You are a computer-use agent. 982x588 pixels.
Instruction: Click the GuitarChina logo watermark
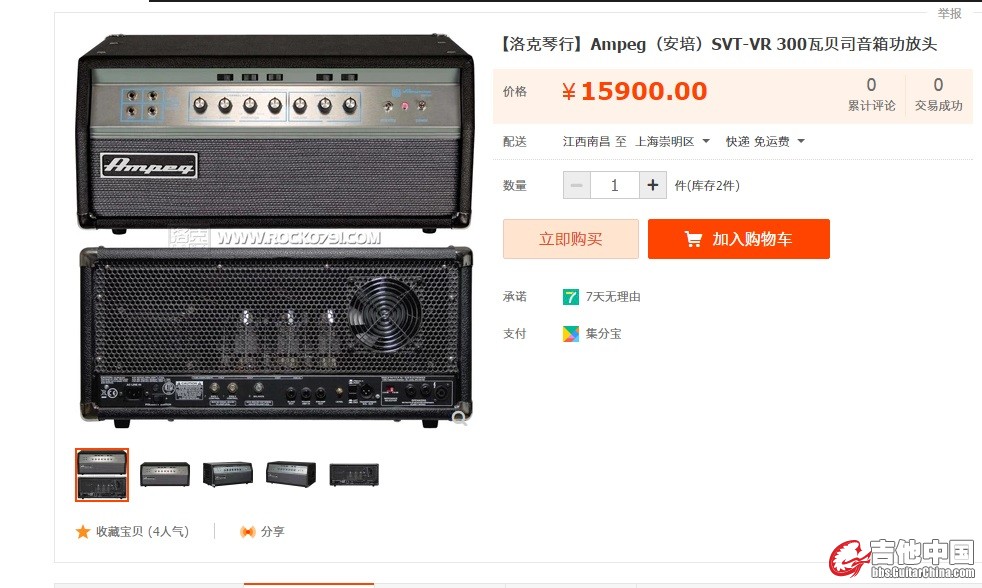point(902,559)
